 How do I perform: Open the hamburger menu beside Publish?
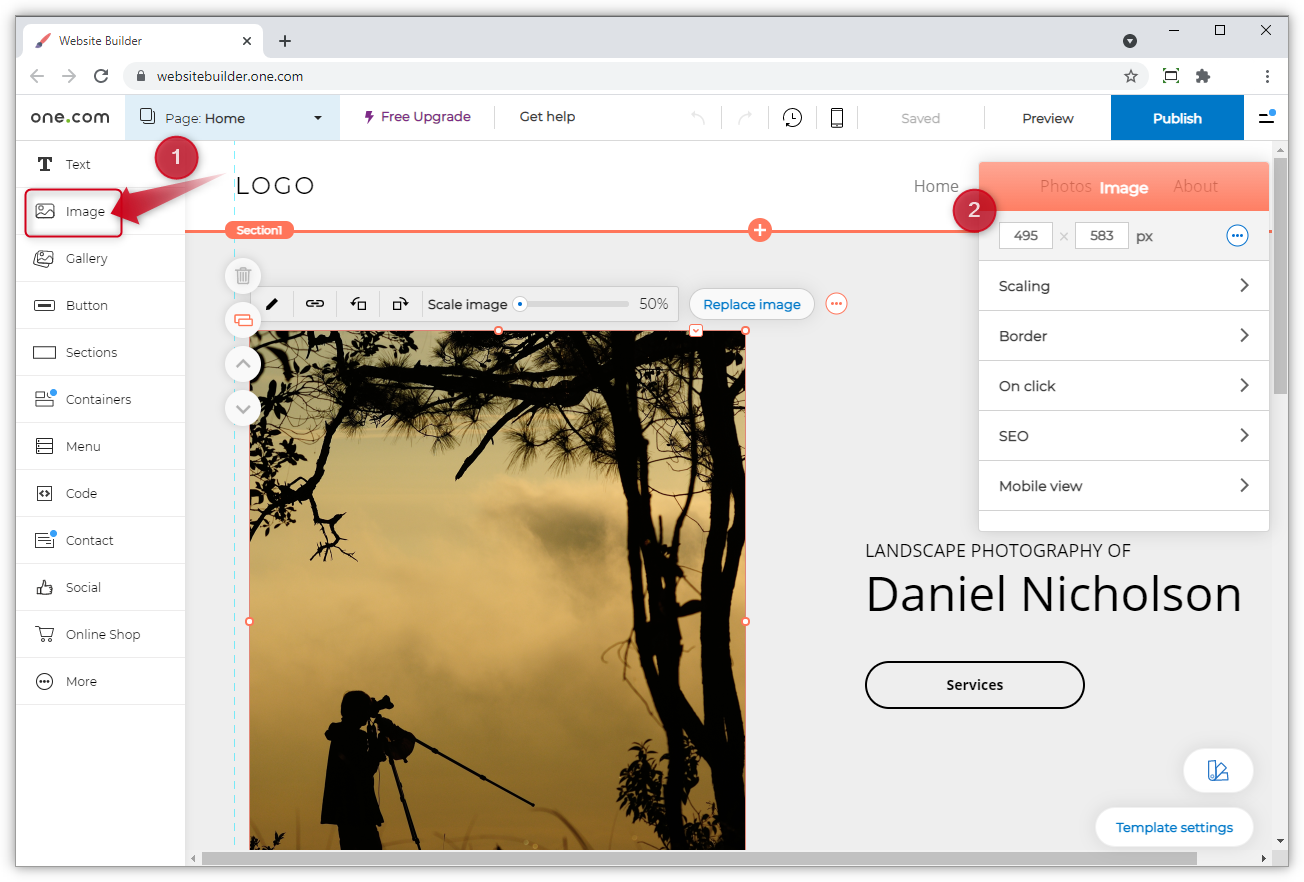[x=1266, y=118]
